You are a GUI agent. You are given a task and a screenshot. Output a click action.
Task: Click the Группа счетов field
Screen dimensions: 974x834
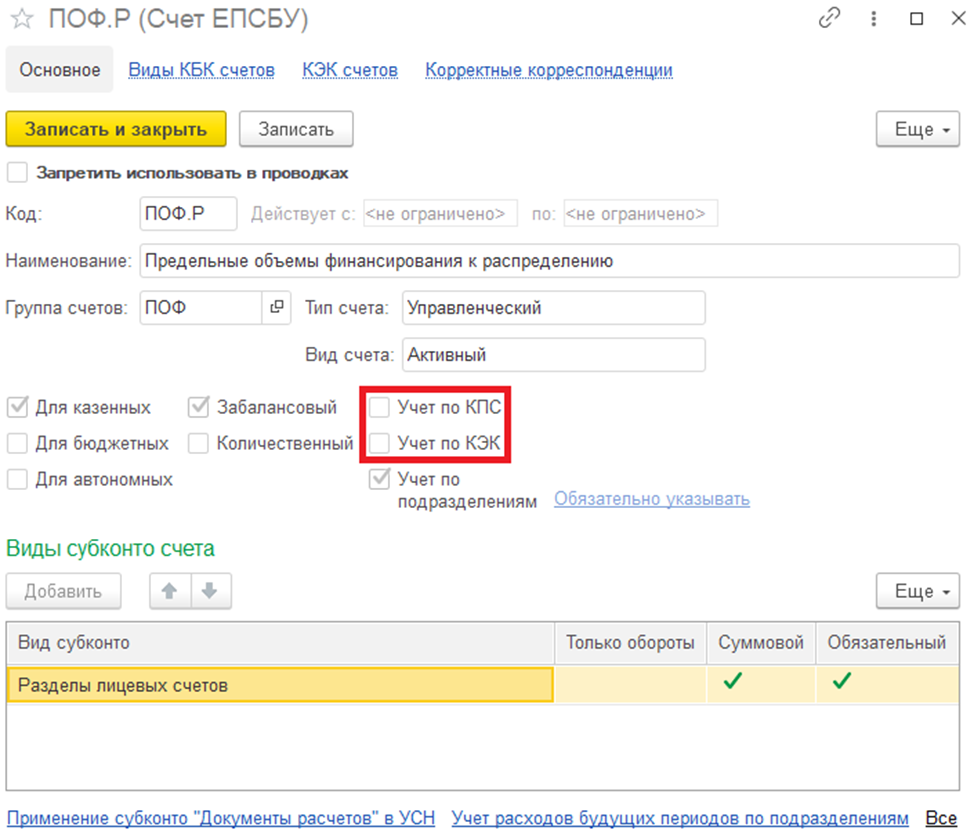tap(201, 307)
